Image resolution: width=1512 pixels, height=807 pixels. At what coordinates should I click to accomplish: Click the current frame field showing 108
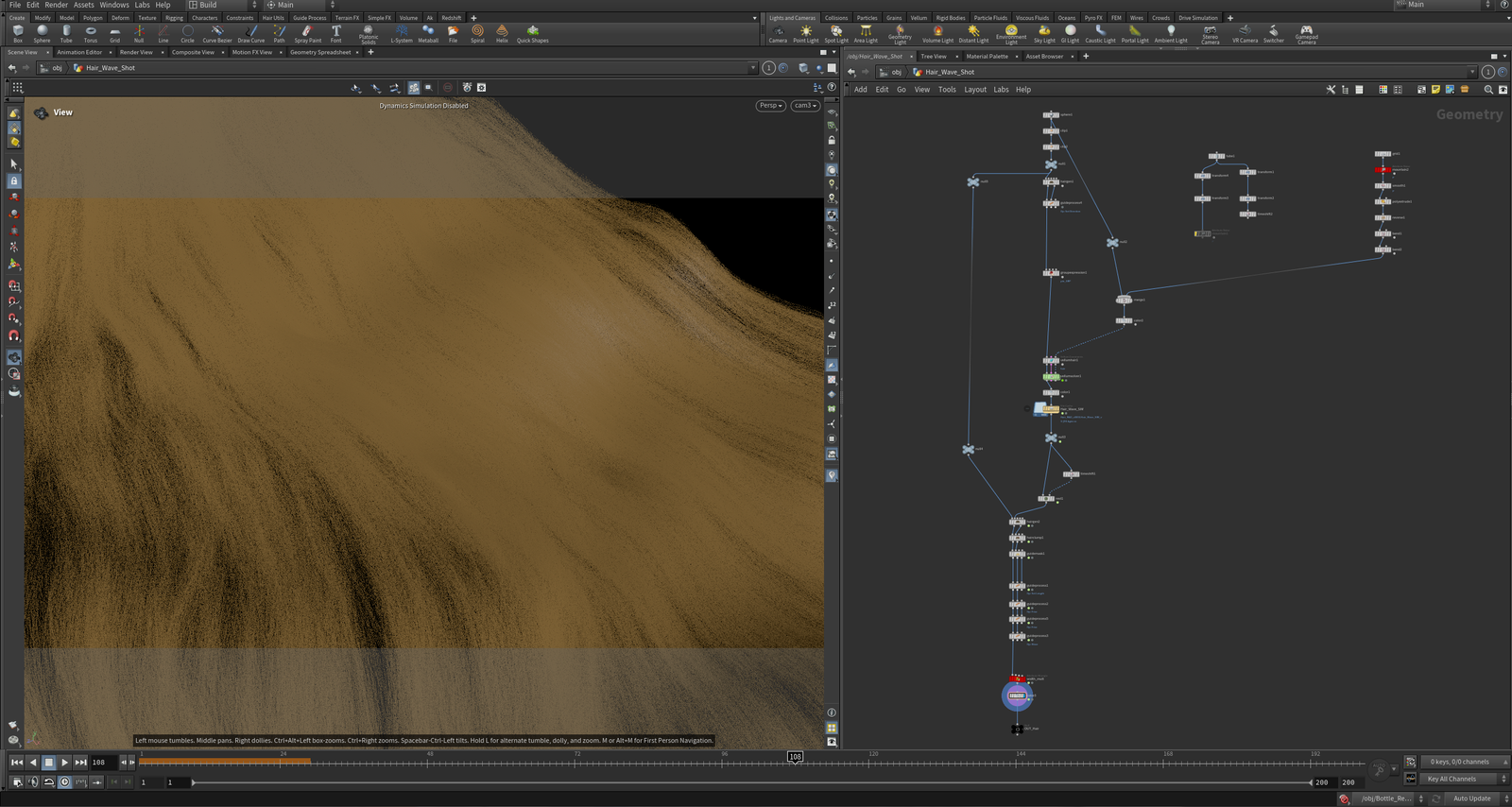pos(103,762)
